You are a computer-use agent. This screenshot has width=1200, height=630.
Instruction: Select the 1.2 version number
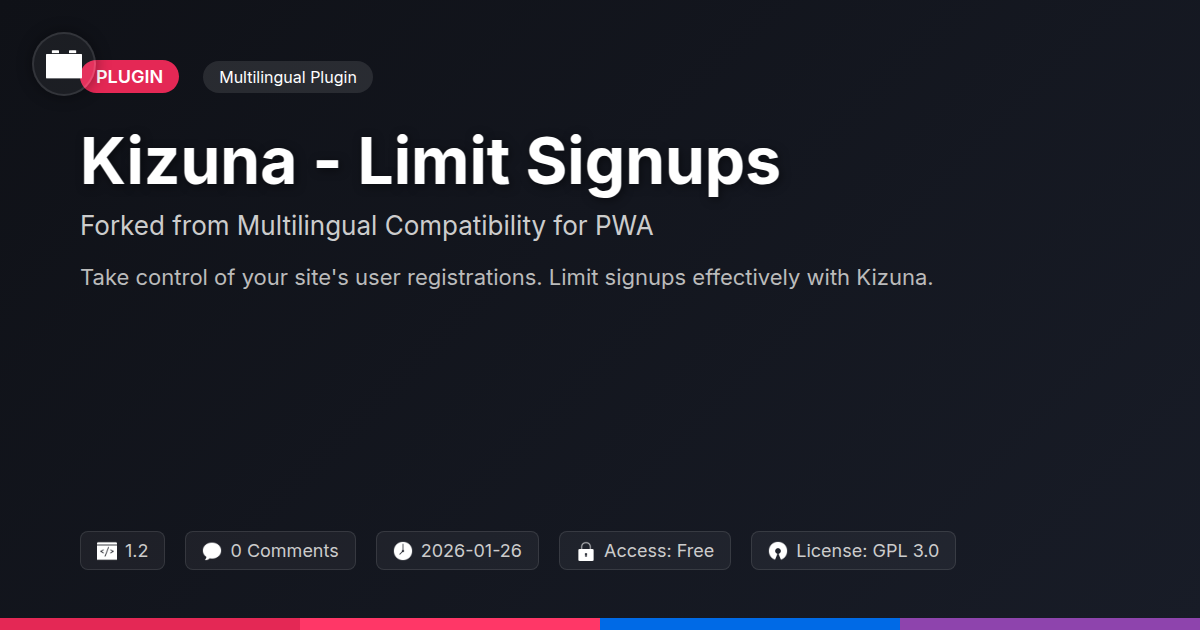137,551
